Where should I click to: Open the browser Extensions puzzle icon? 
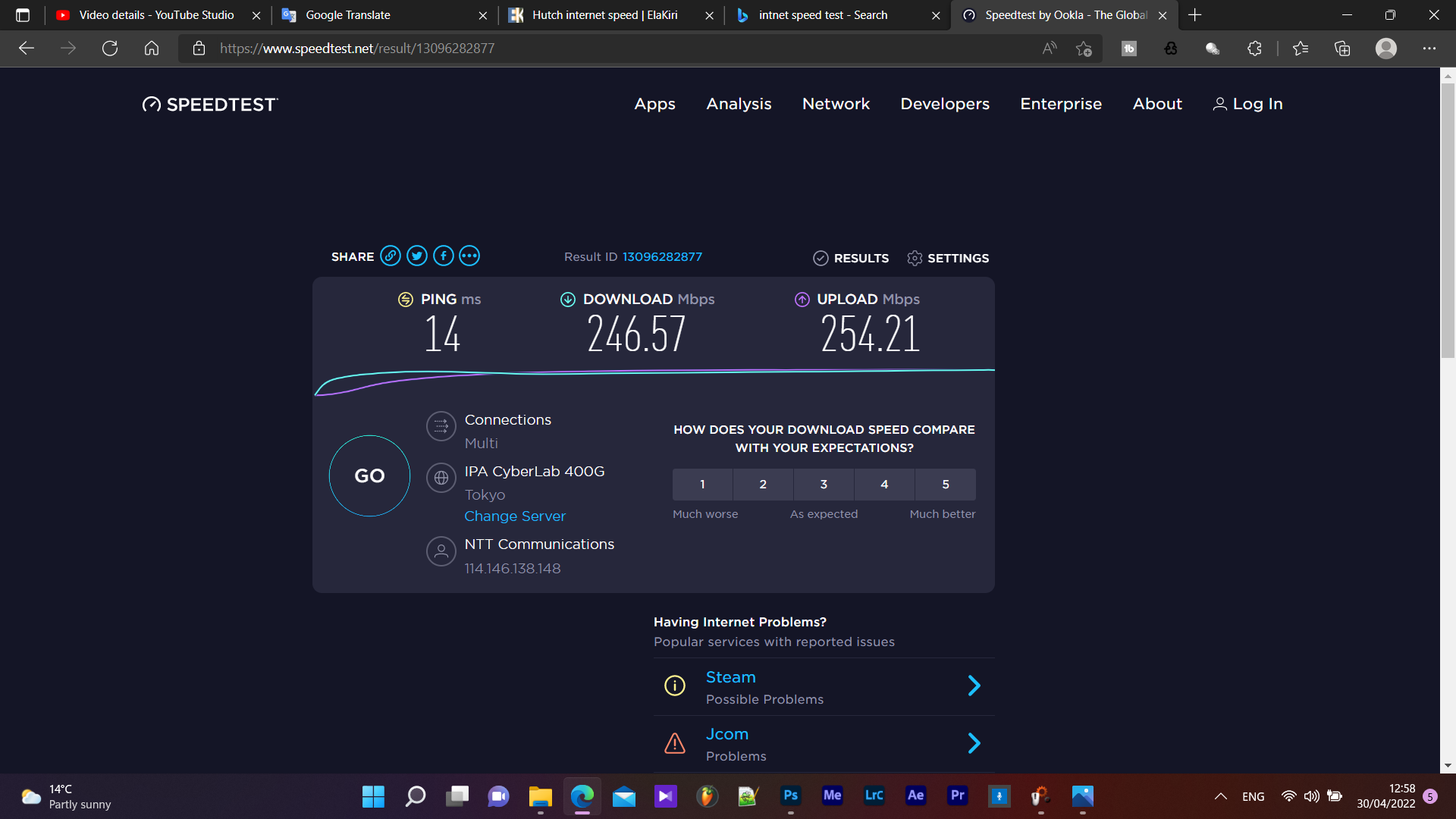[1254, 49]
